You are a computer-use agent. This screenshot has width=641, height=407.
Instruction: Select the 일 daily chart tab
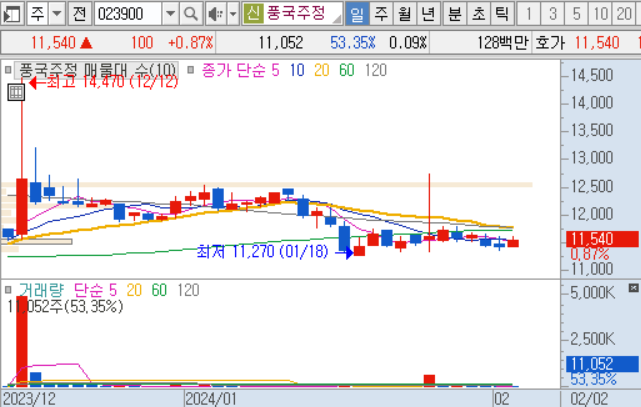357,14
